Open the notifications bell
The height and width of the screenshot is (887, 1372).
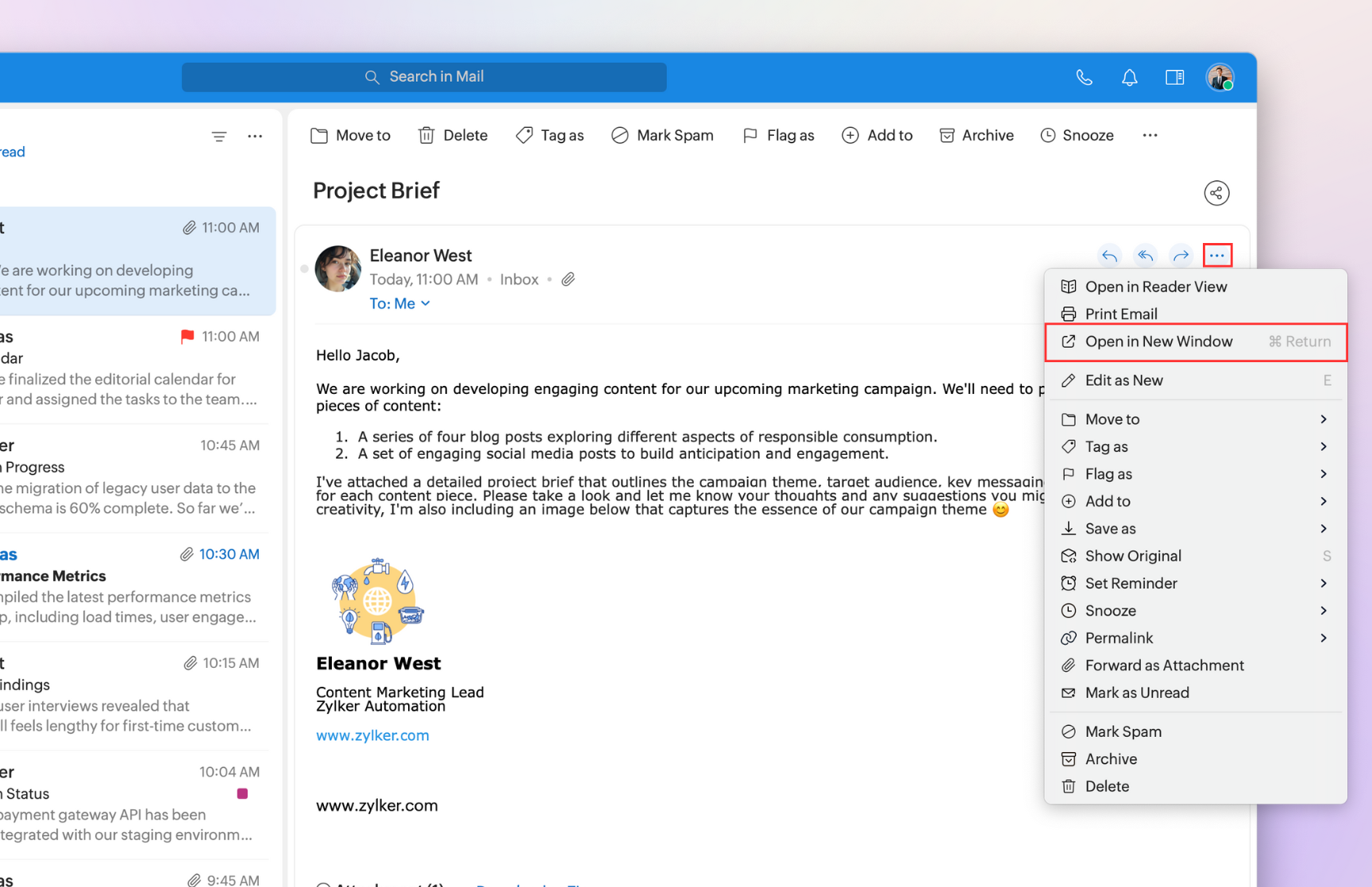[x=1129, y=77]
